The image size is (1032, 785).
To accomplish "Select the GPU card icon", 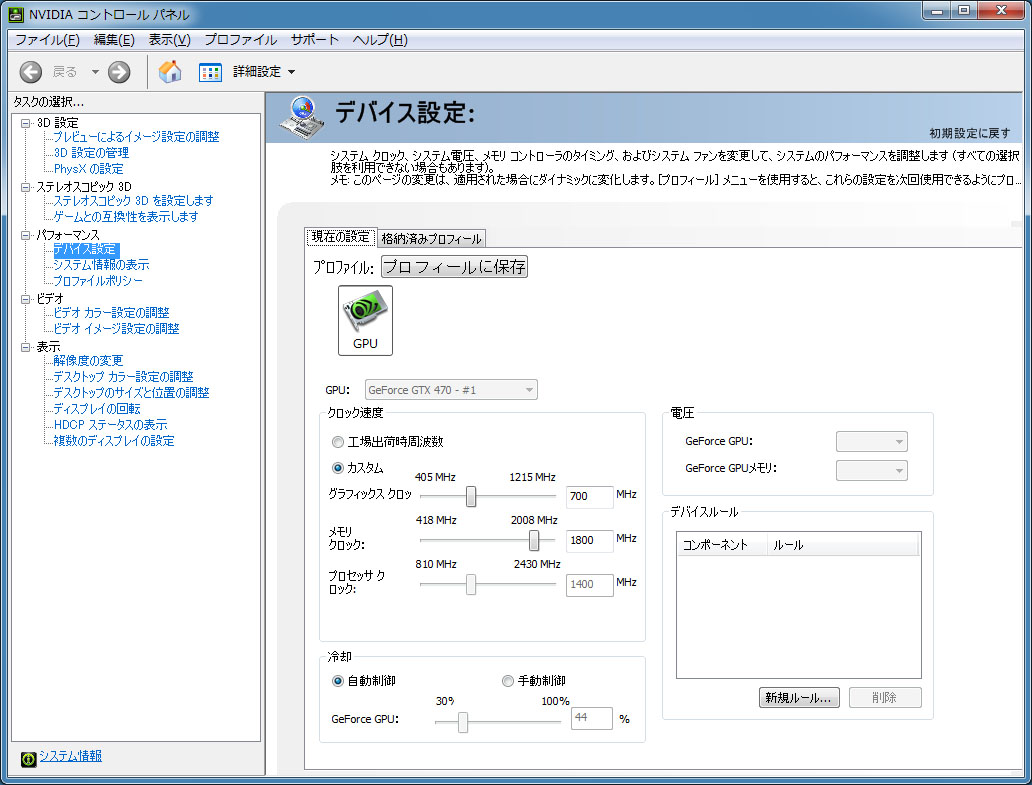I will [365, 320].
